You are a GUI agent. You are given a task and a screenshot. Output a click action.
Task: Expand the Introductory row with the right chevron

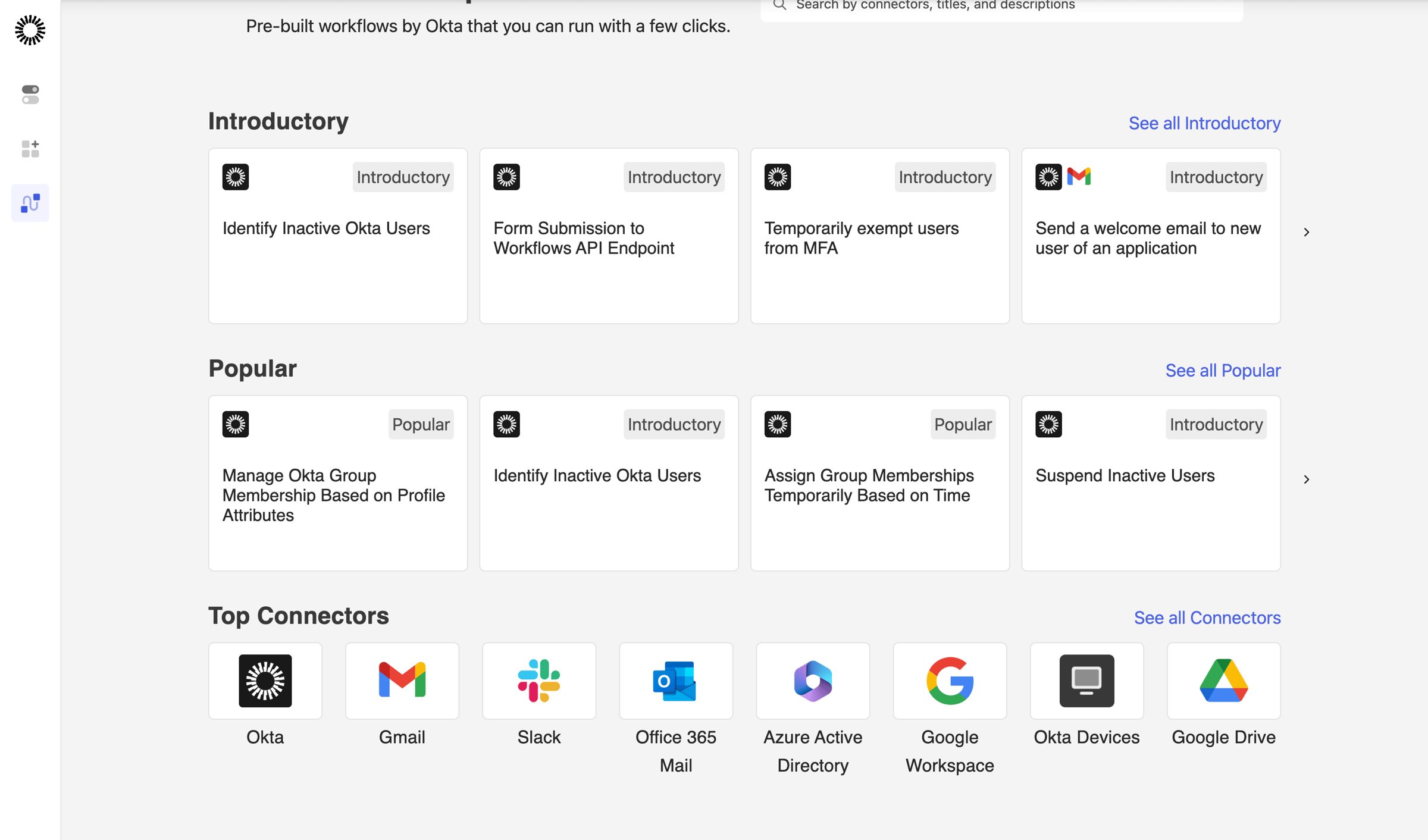click(x=1307, y=232)
